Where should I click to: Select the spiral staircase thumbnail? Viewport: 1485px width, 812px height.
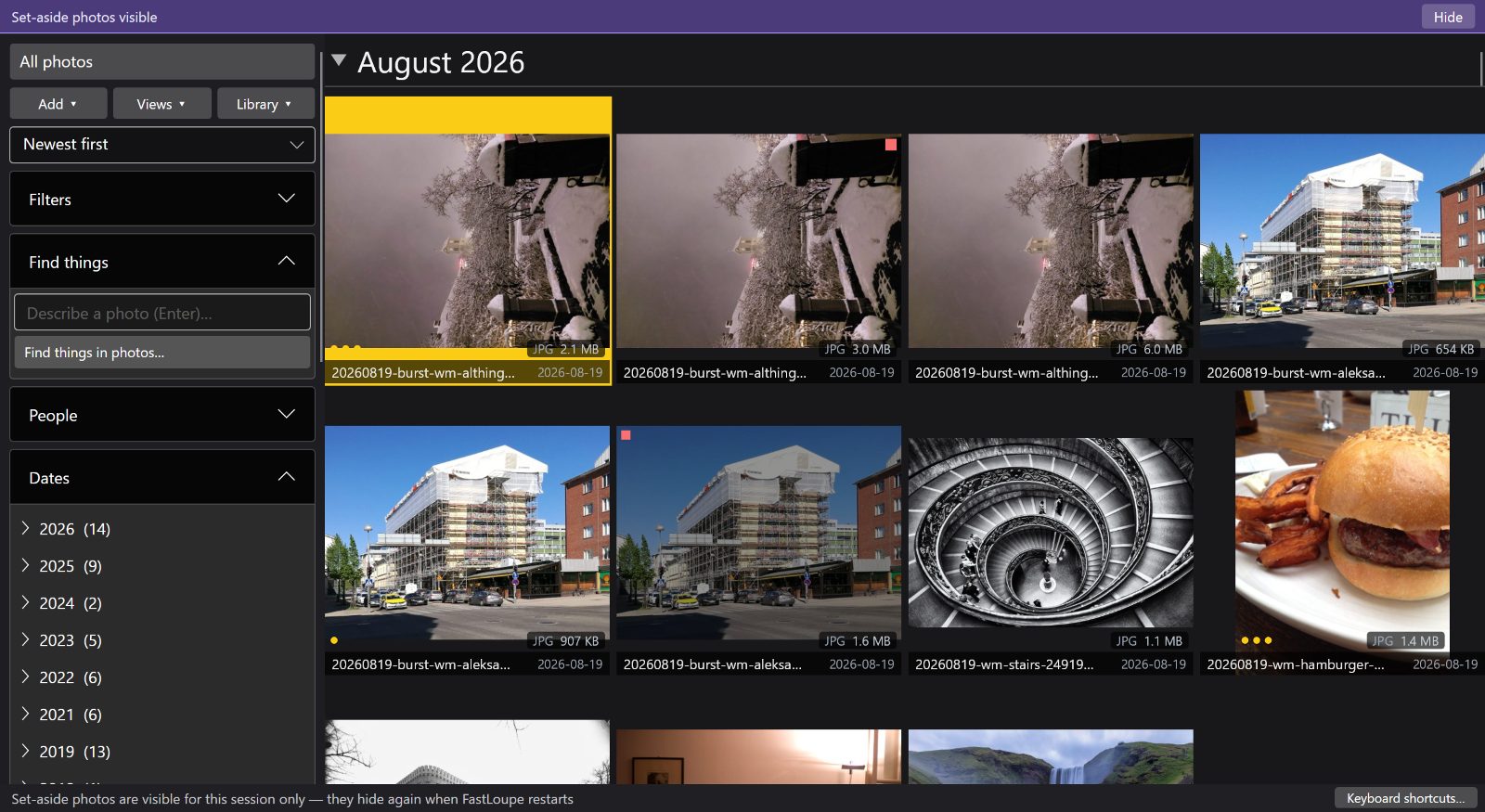click(x=1051, y=533)
